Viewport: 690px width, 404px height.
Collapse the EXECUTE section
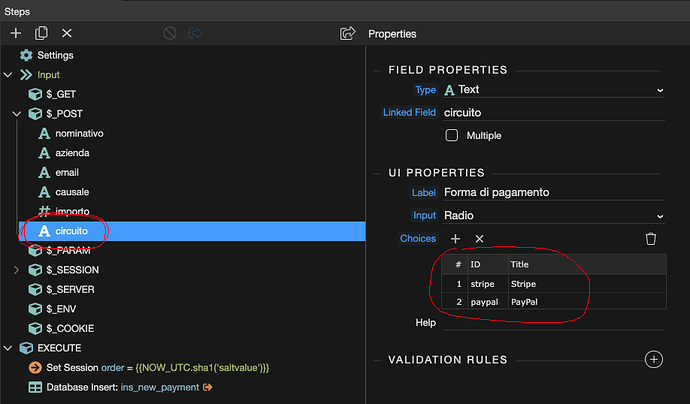coord(9,348)
